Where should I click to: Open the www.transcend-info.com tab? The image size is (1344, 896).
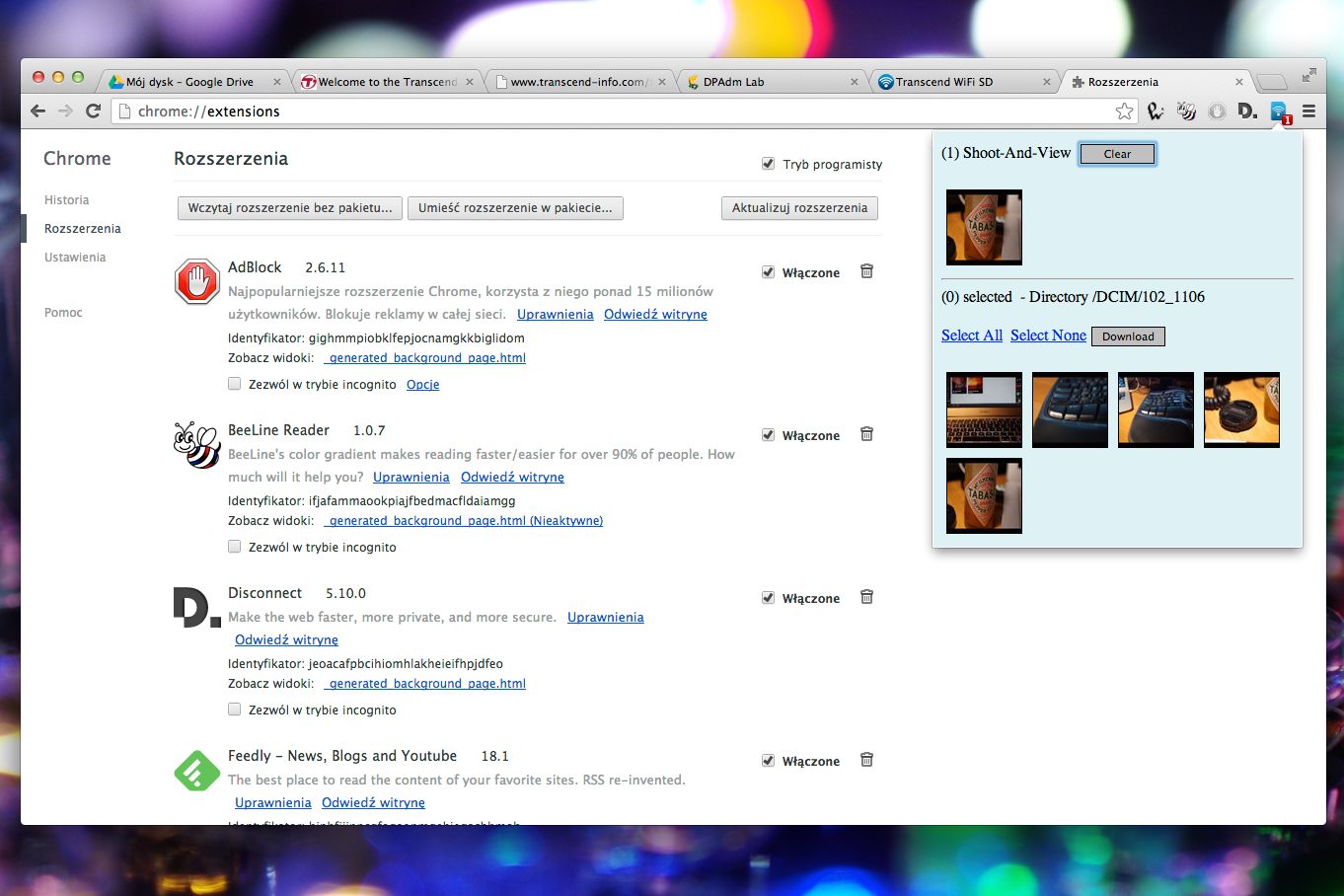(x=578, y=82)
